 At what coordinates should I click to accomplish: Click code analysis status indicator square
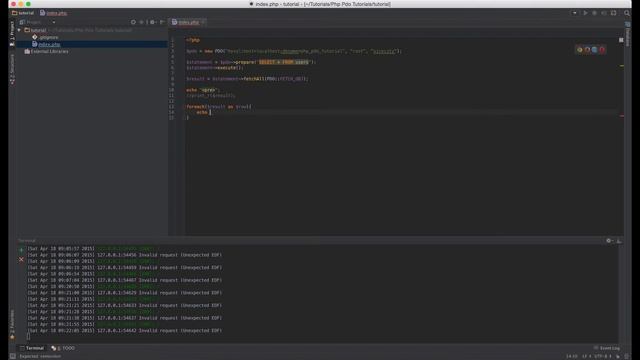coord(621,40)
